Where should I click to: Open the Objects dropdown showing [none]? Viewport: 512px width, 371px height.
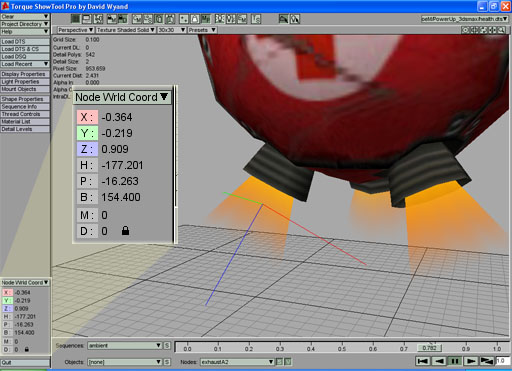point(125,362)
